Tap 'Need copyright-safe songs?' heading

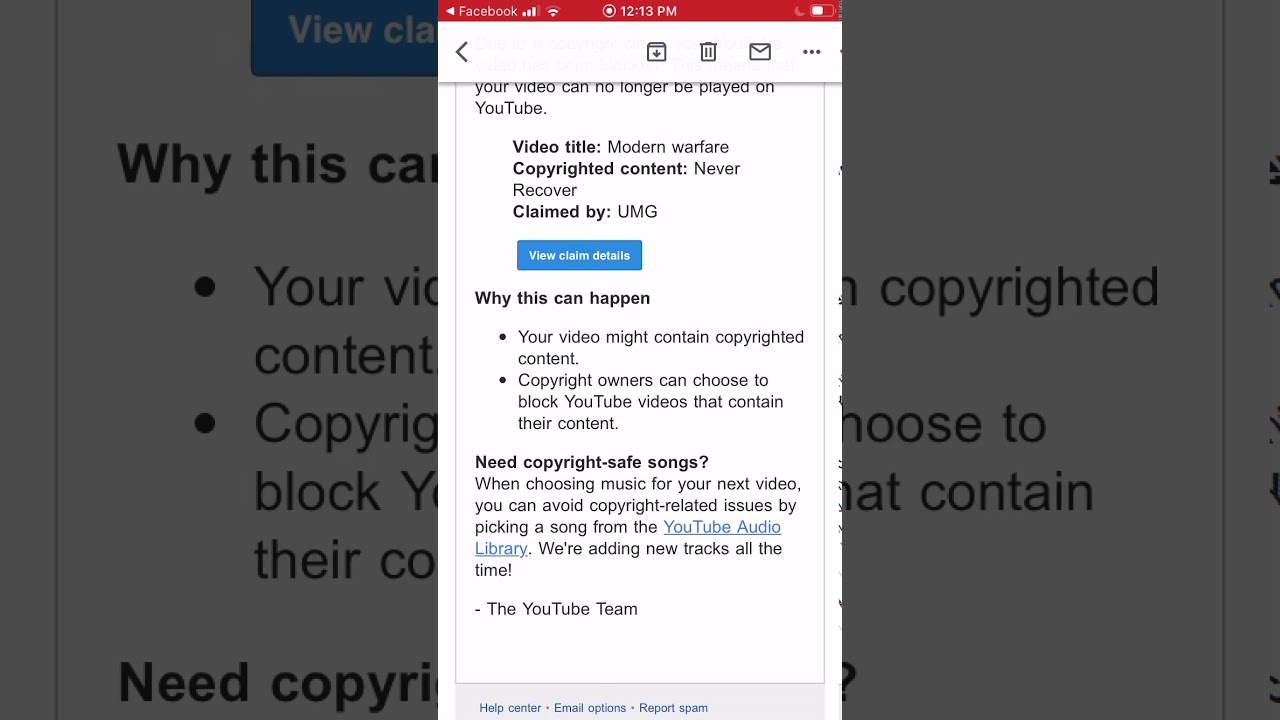pyautogui.click(x=592, y=462)
